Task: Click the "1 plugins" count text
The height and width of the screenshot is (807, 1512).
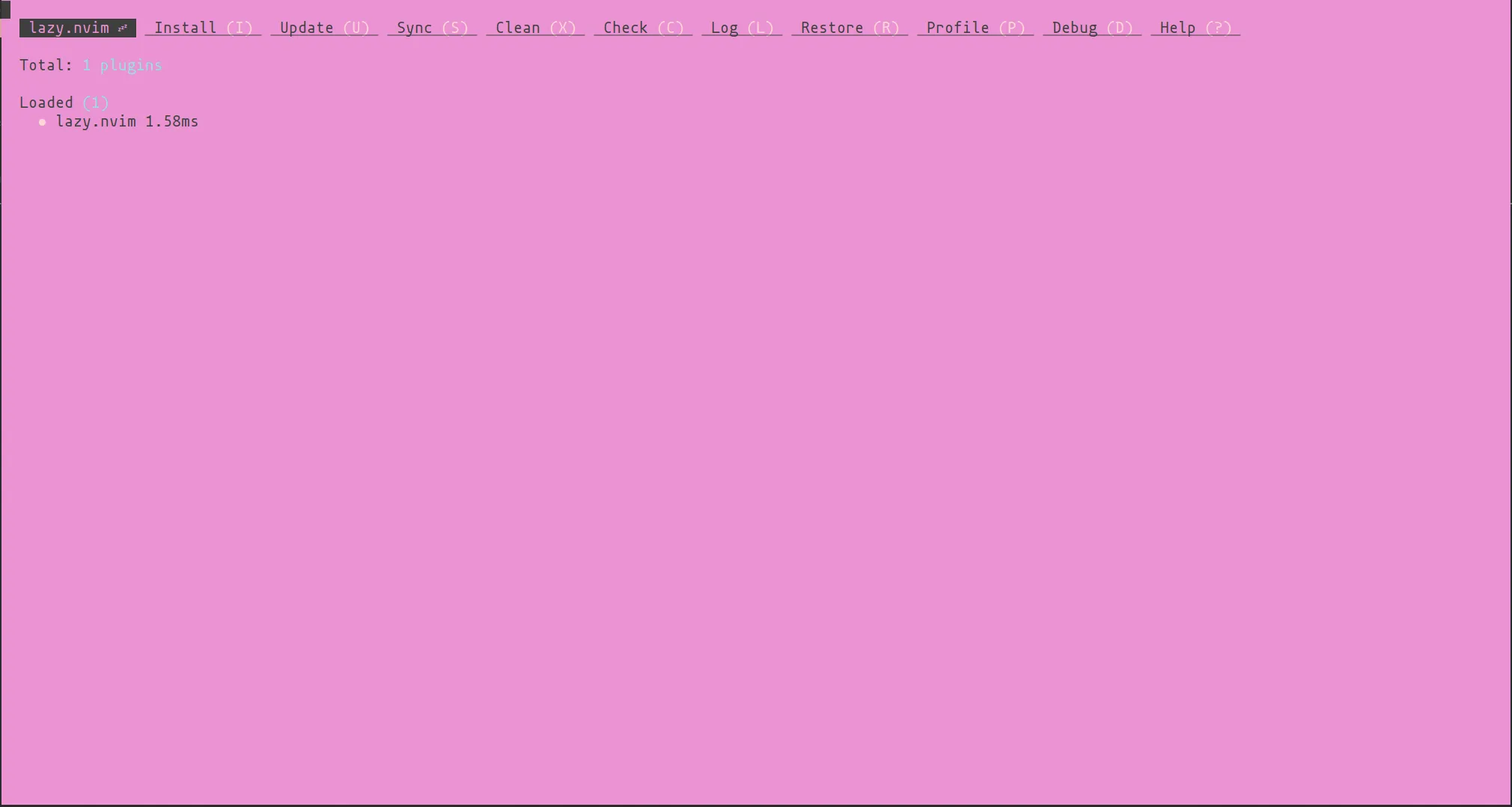Action: coord(122,66)
